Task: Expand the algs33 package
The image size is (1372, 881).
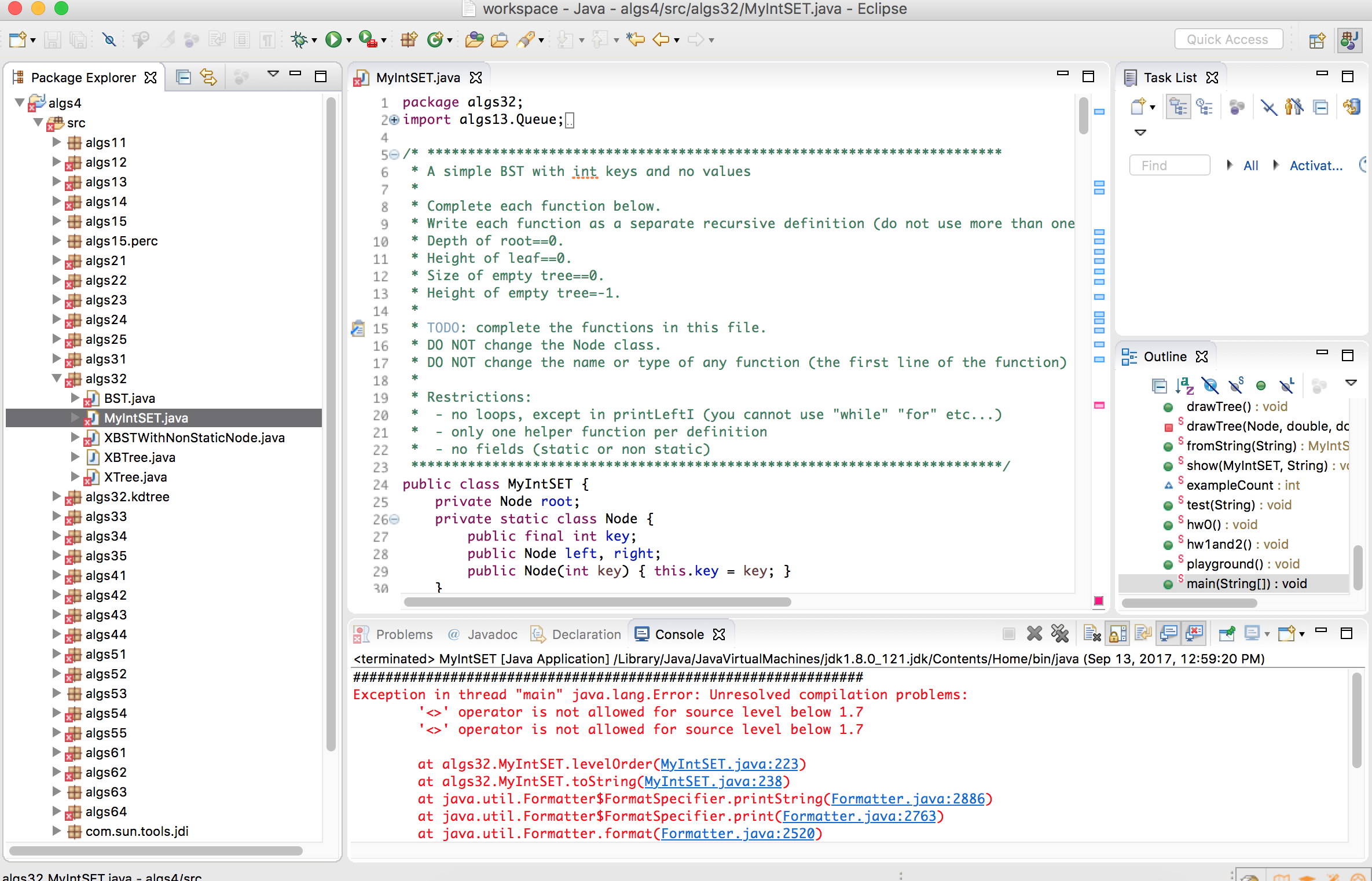Action: click(56, 516)
